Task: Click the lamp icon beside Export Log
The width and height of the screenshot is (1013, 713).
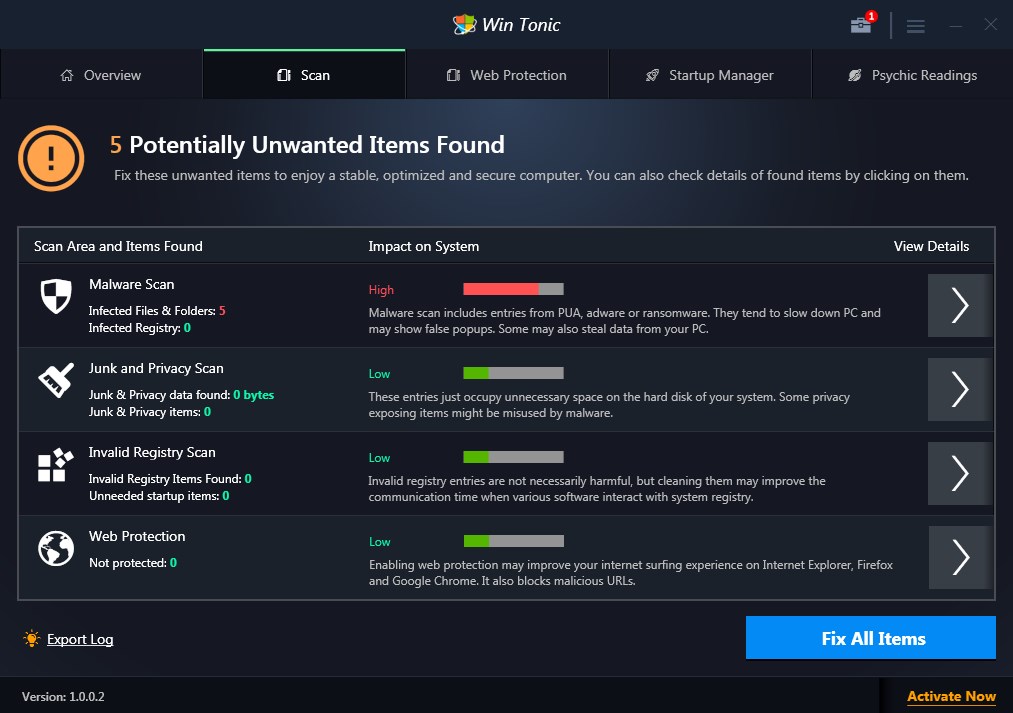Action: tap(30, 639)
